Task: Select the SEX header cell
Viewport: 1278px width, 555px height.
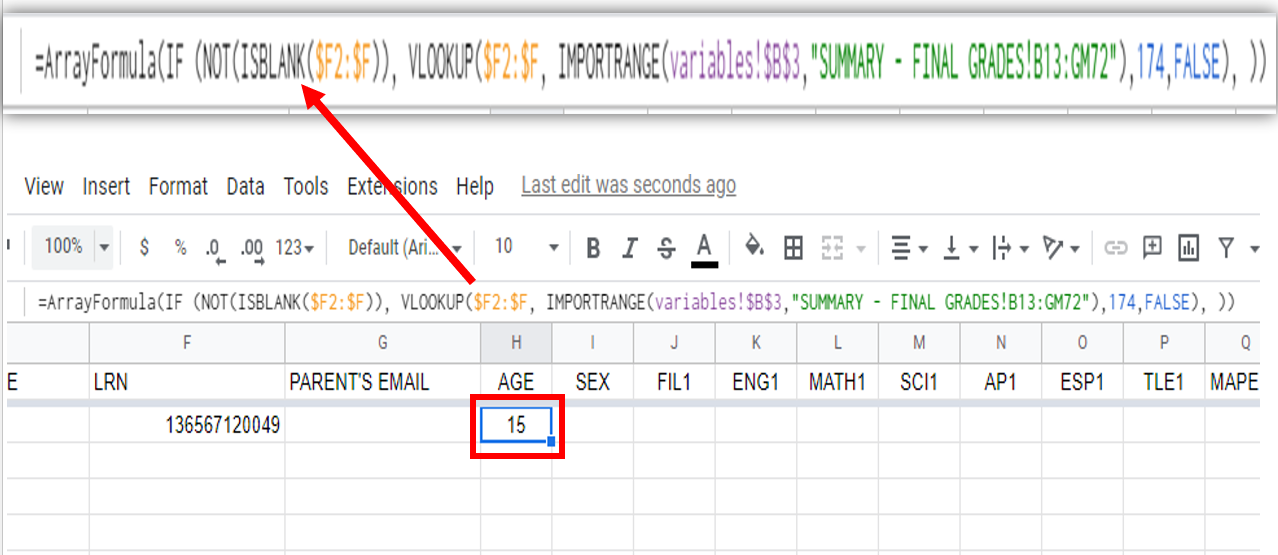Action: (592, 381)
